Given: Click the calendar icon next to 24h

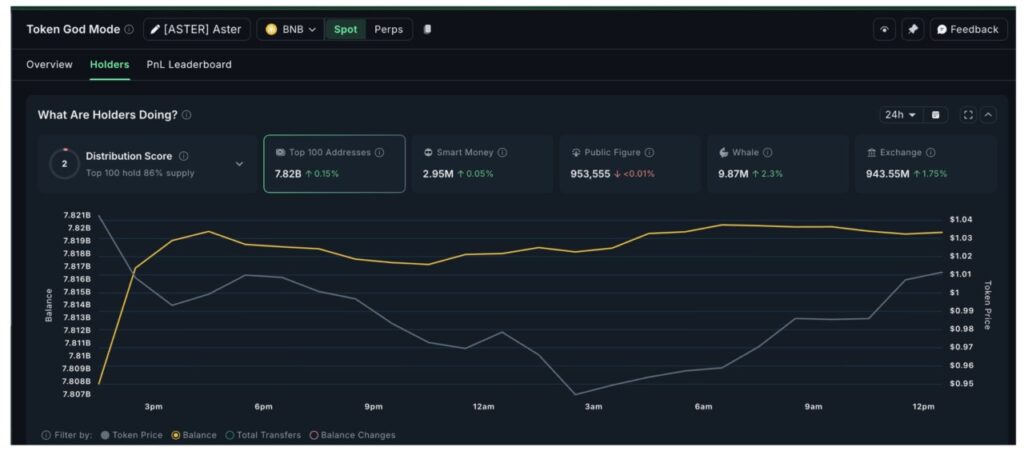Looking at the screenshot, I should (x=935, y=115).
